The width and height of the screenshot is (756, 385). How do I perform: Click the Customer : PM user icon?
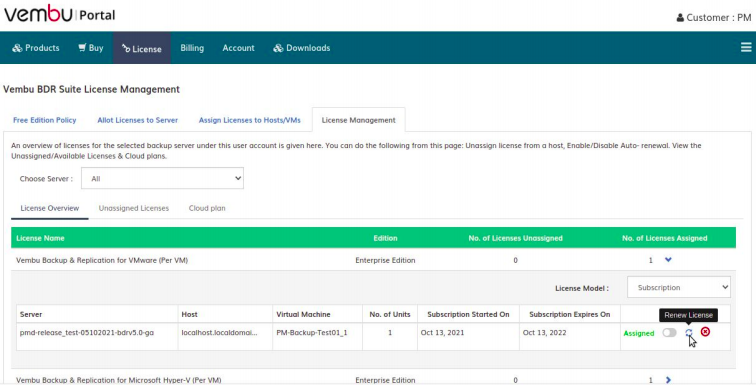680,18
